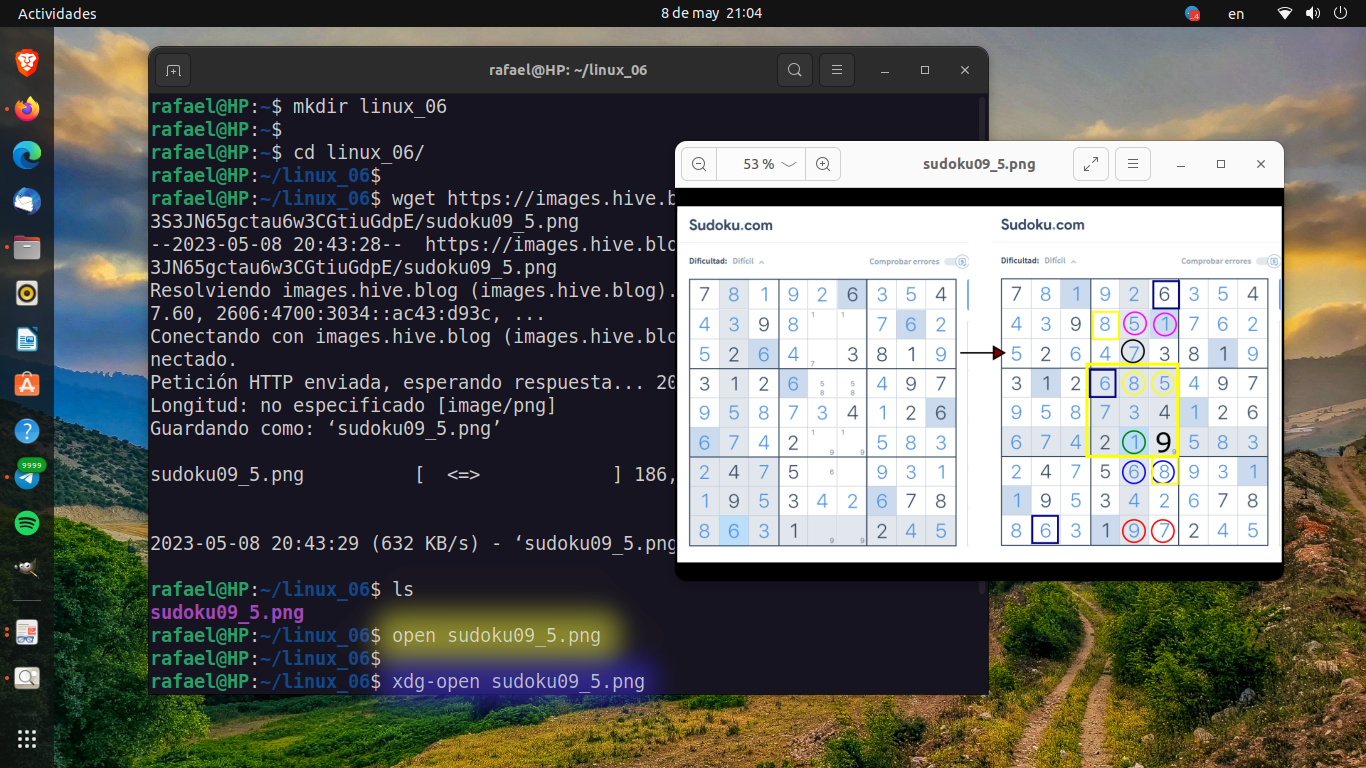
Task: Open the document viewer in the dock
Action: click(27, 632)
